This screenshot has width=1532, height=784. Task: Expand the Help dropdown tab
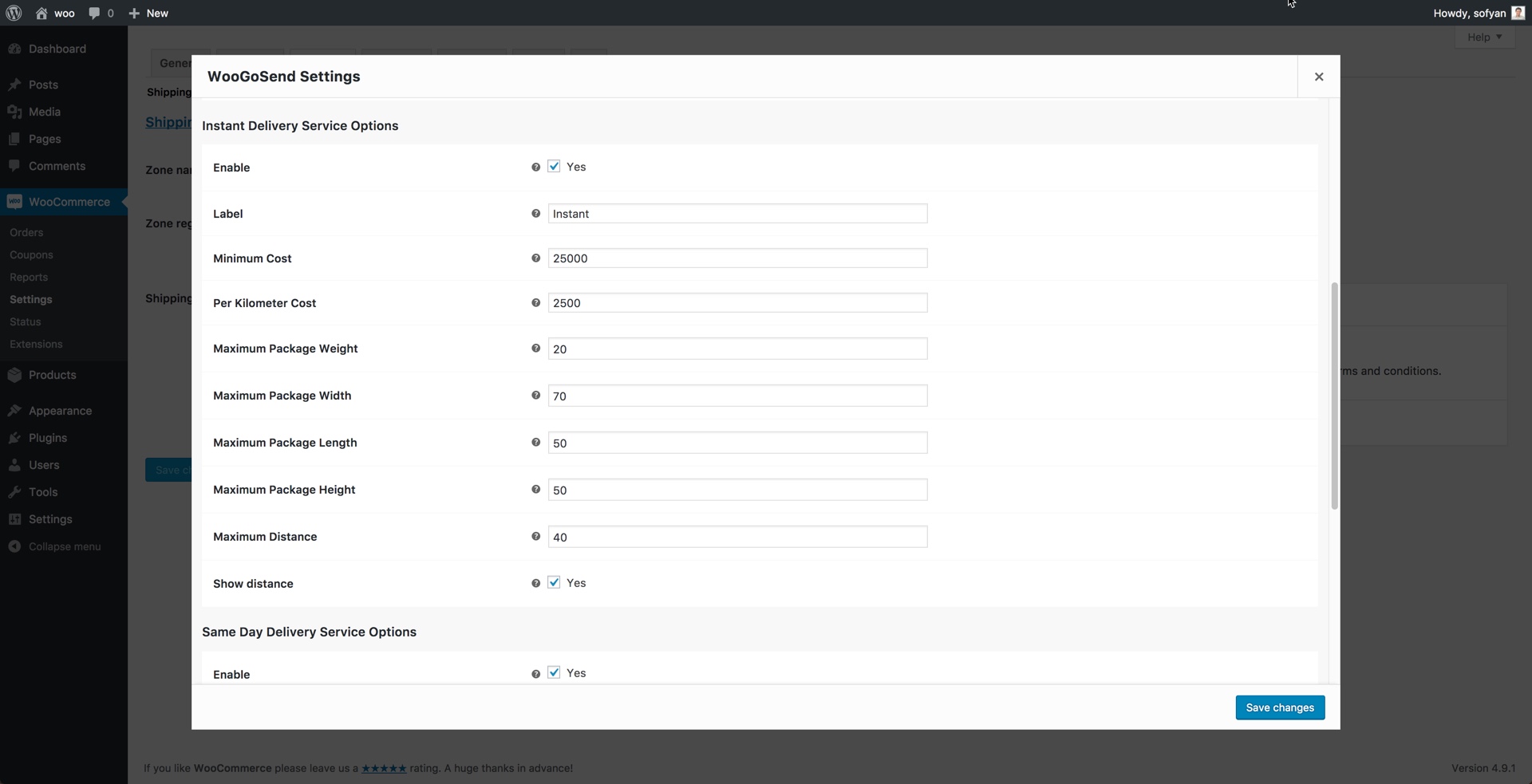click(x=1484, y=37)
